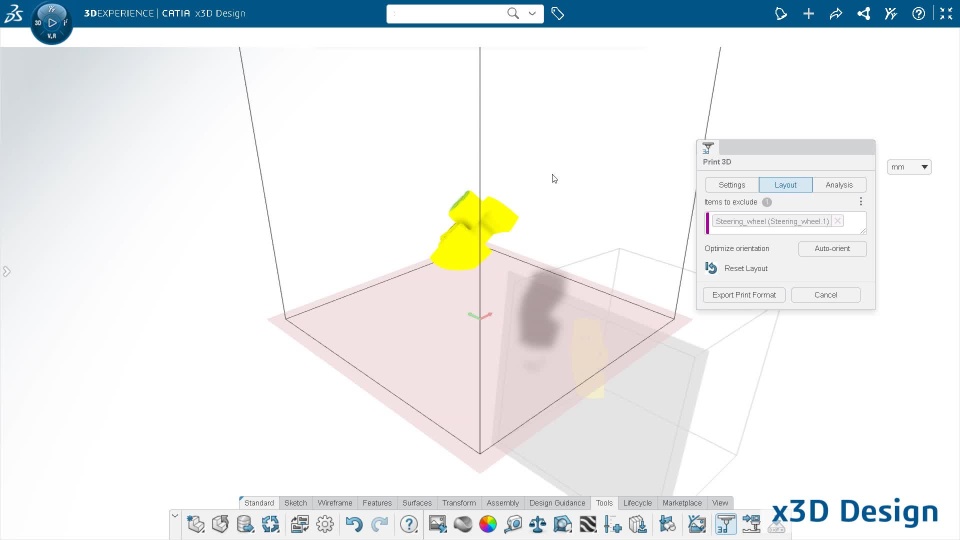Click the plus Add icon in top bar
Image resolution: width=960 pixels, height=540 pixels.
809,13
